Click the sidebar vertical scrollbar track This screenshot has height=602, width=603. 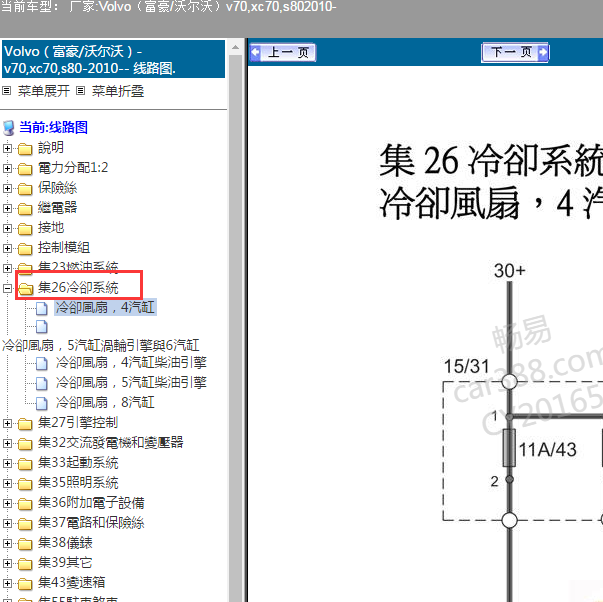click(x=235, y=327)
